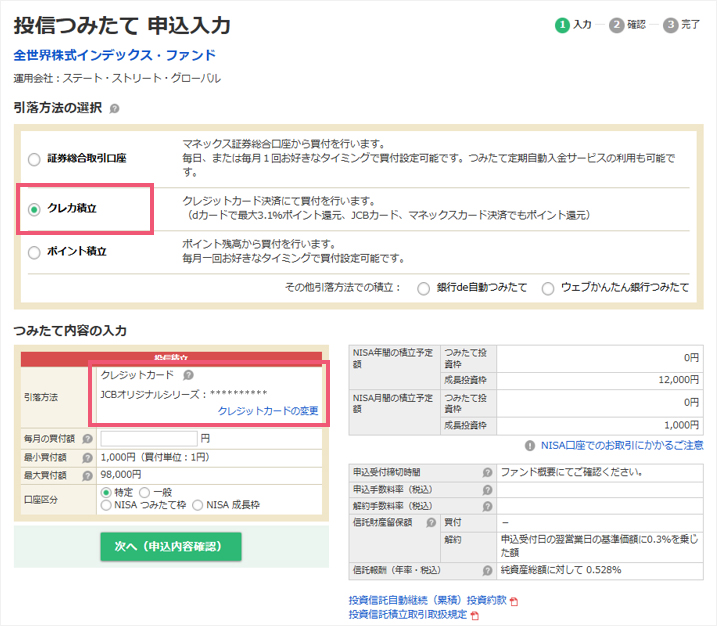717x626 pixels.
Task: Click help icon in 申込受付締切時間 row
Action: [487, 472]
